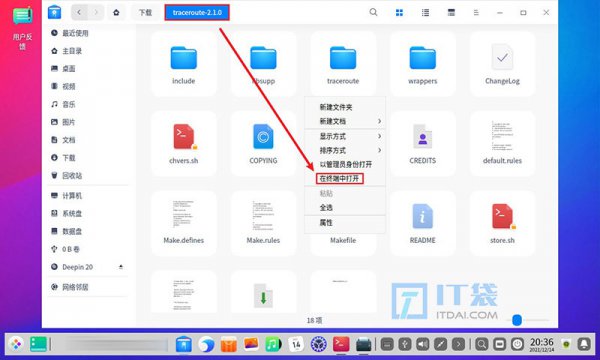Click the traceroute-2.1.0 breadcrumb

[x=197, y=13]
